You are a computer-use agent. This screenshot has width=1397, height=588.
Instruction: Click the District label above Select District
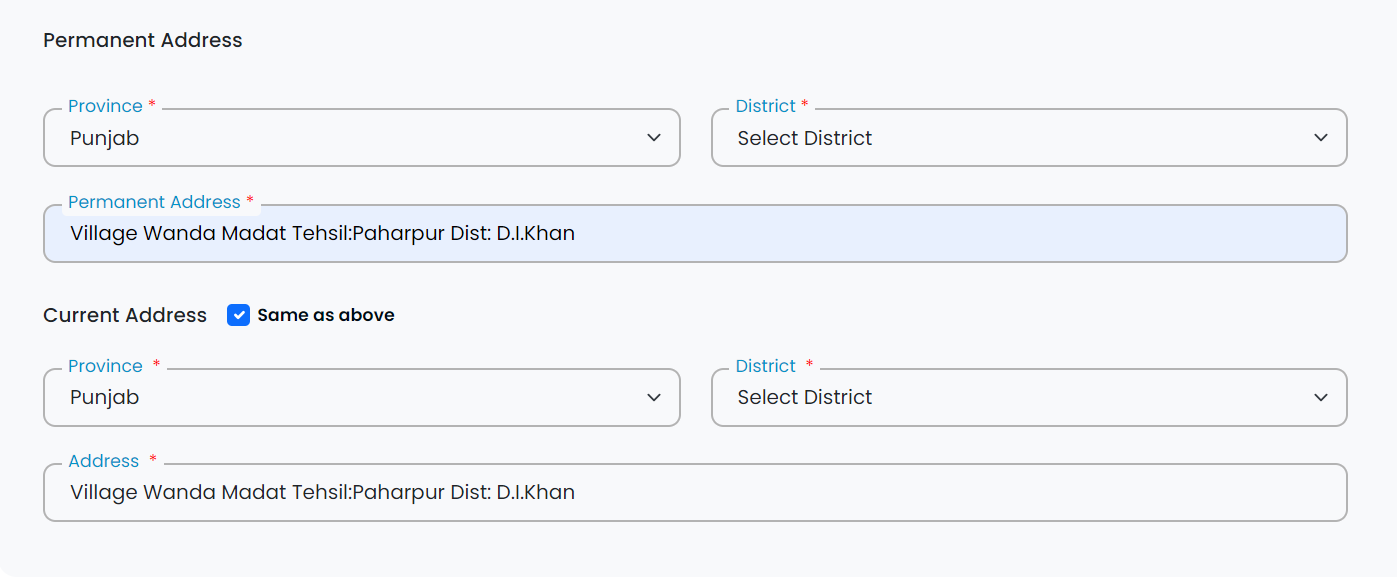point(766,105)
